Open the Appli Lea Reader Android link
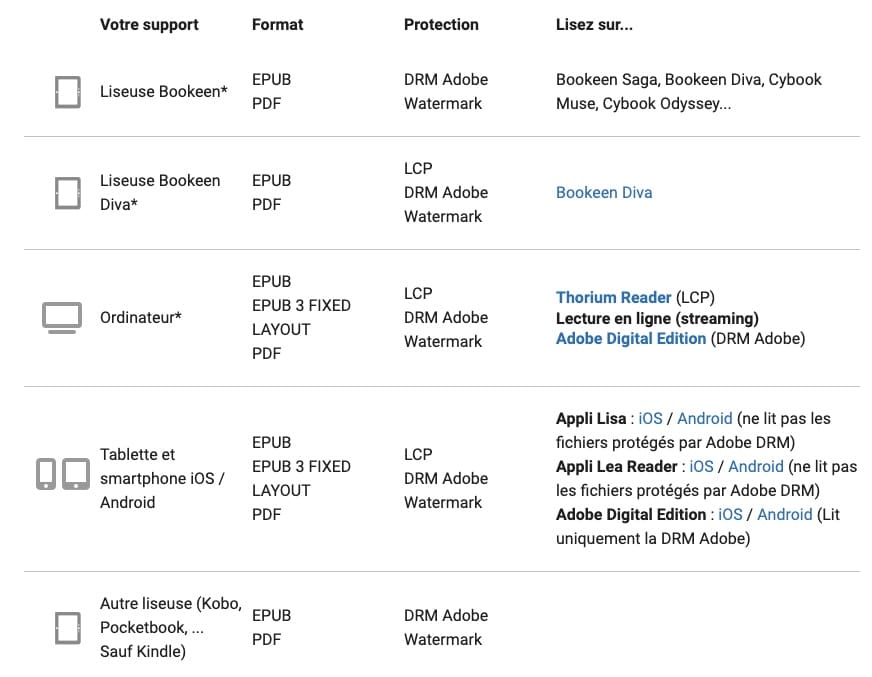Screen dimensions: 872x677 (756, 466)
